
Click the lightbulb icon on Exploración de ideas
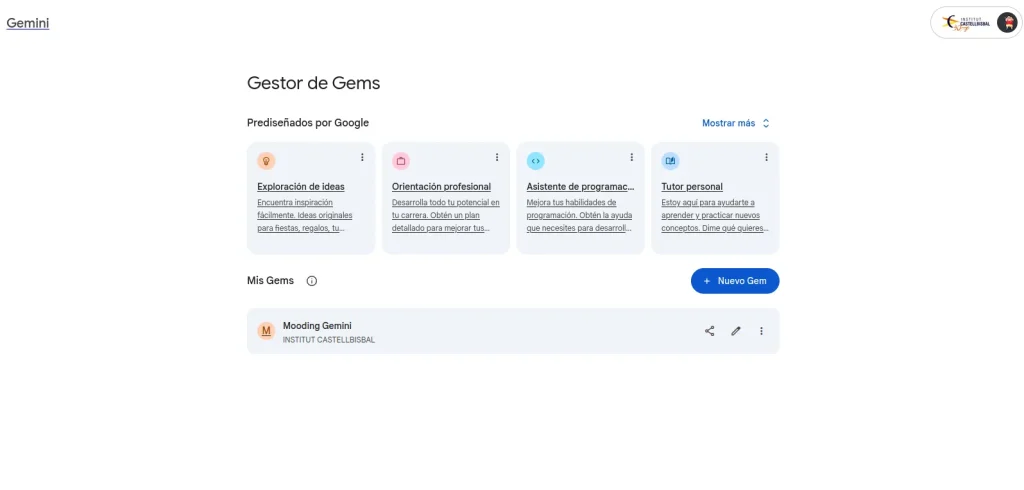(x=266, y=161)
